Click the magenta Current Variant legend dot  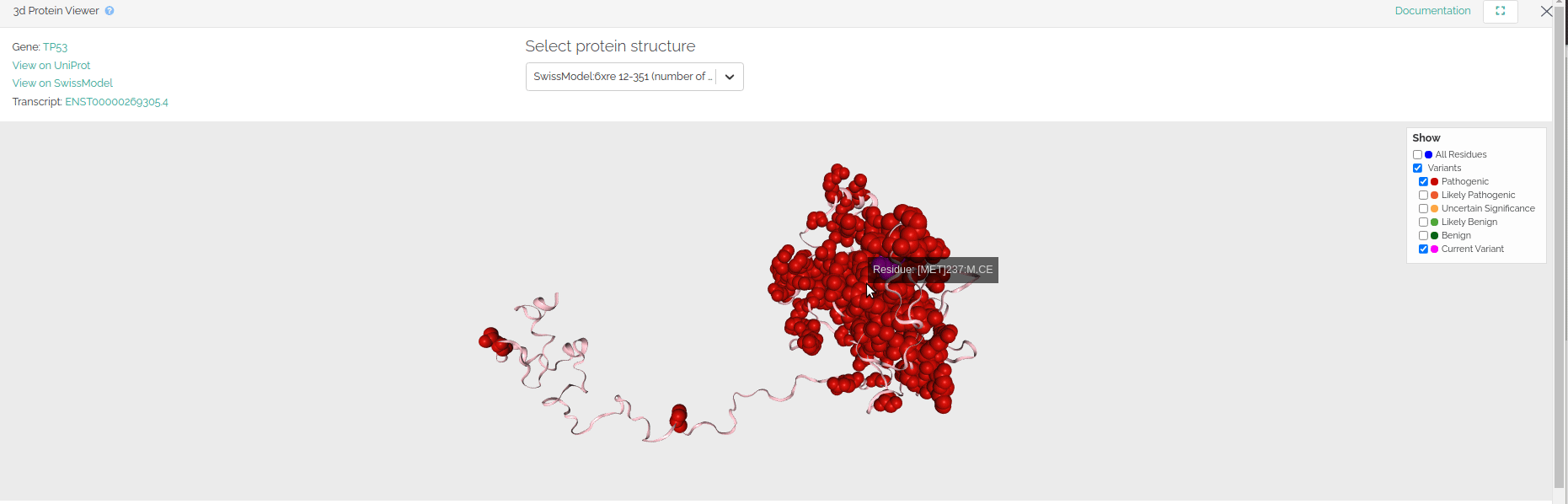[x=1434, y=249]
